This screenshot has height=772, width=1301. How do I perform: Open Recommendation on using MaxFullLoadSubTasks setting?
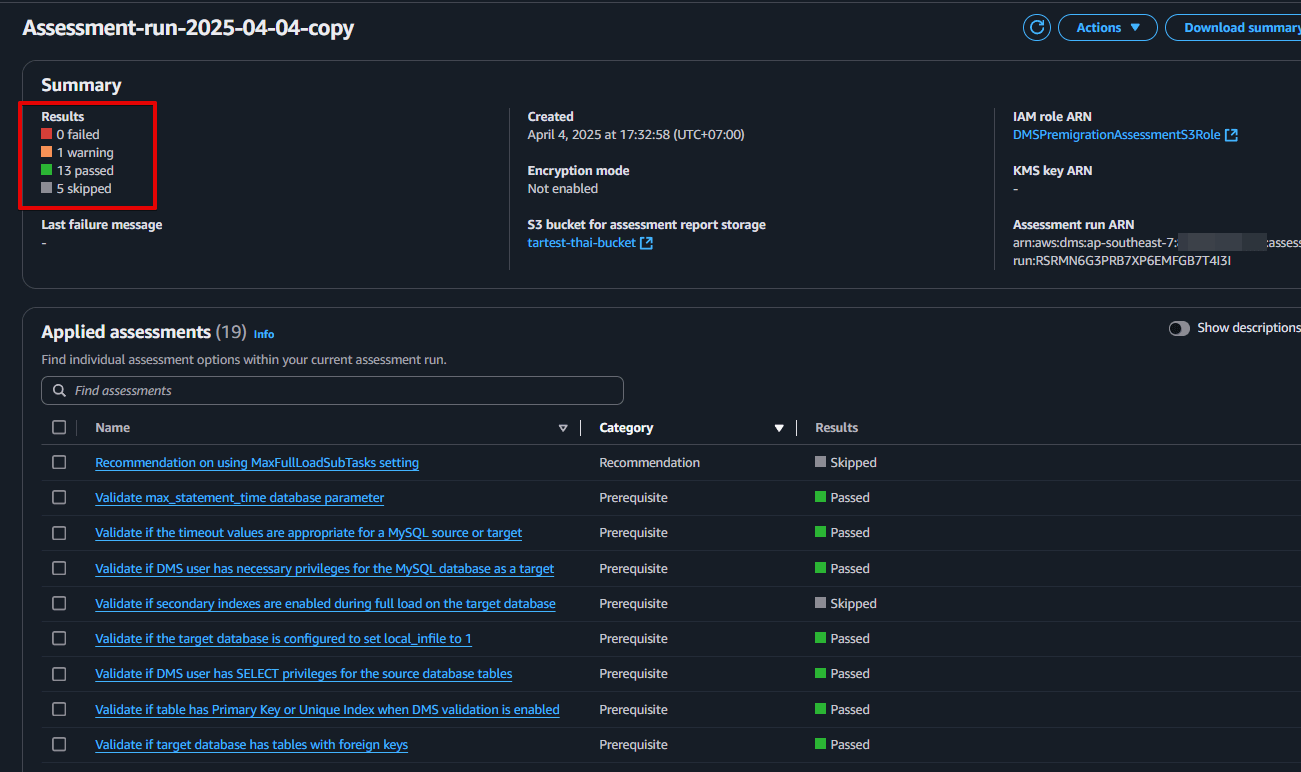click(x=257, y=463)
